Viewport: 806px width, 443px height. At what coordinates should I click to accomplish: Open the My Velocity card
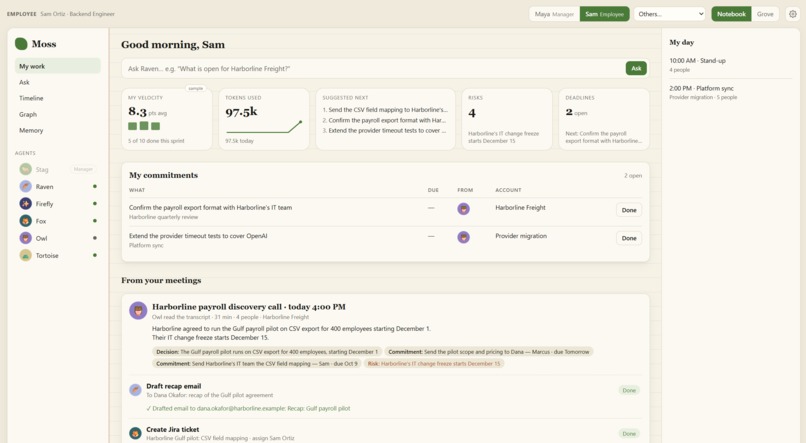[167, 119]
